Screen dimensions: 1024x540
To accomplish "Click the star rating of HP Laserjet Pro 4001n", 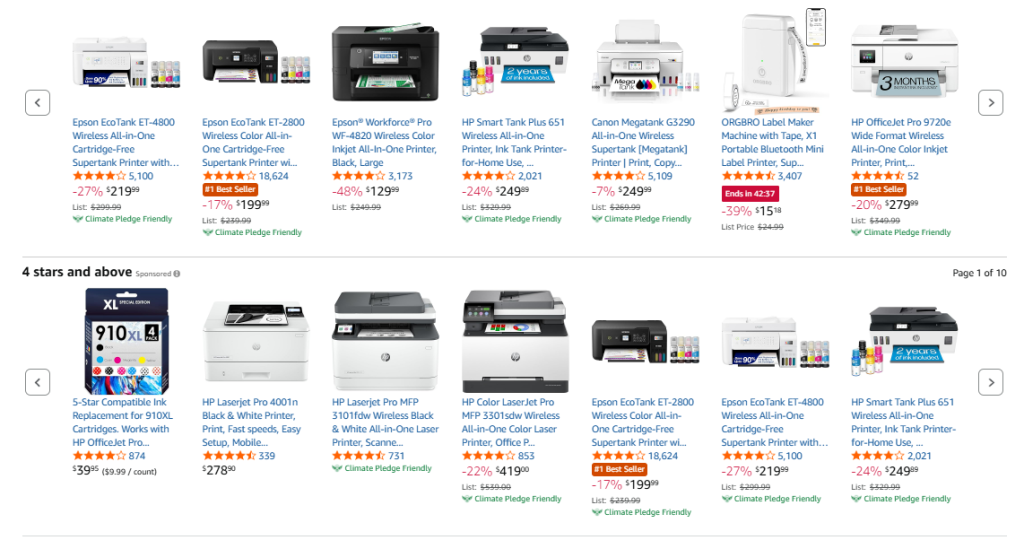I will [229, 456].
